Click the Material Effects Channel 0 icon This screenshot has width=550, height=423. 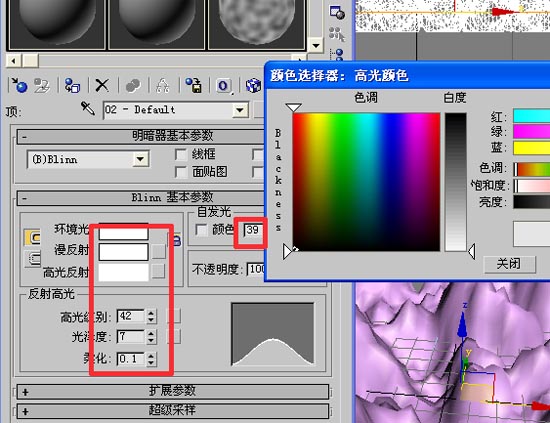[223, 85]
